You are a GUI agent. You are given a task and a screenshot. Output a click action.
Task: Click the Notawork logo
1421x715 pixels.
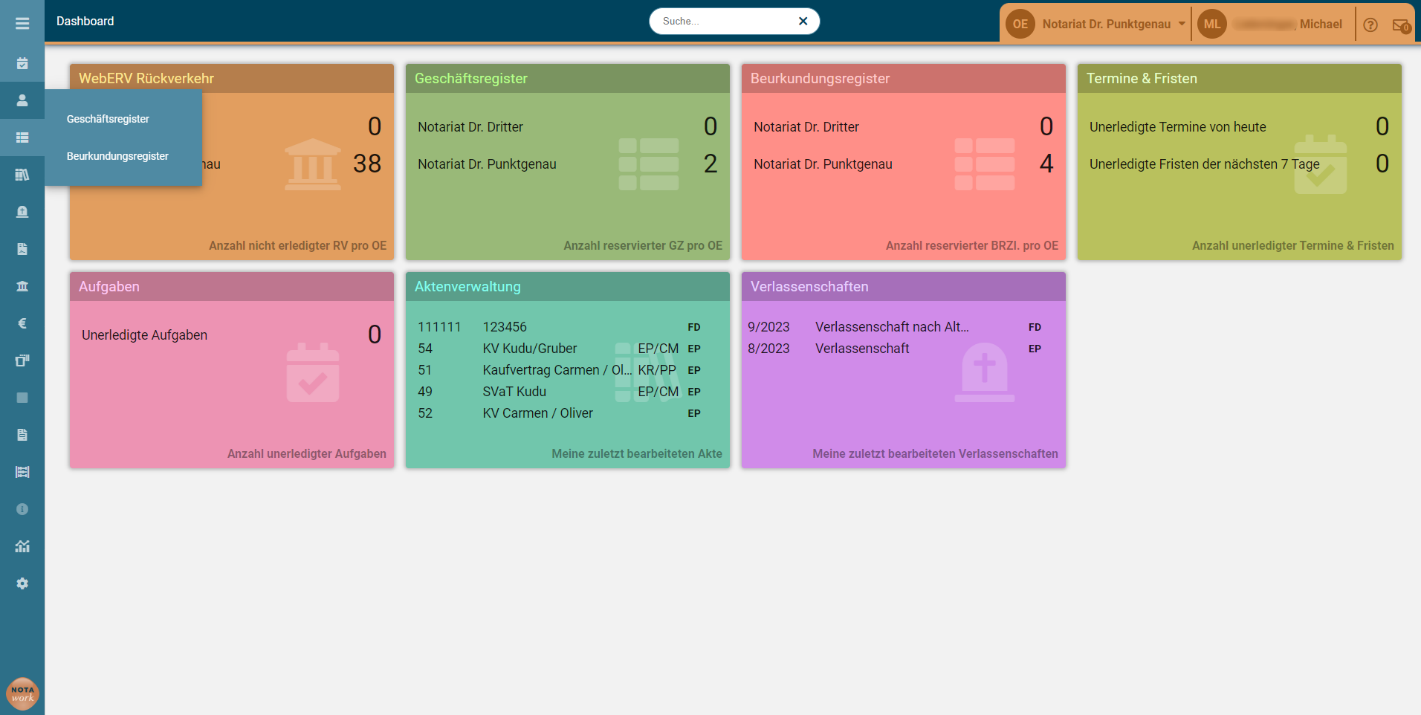pos(22,694)
